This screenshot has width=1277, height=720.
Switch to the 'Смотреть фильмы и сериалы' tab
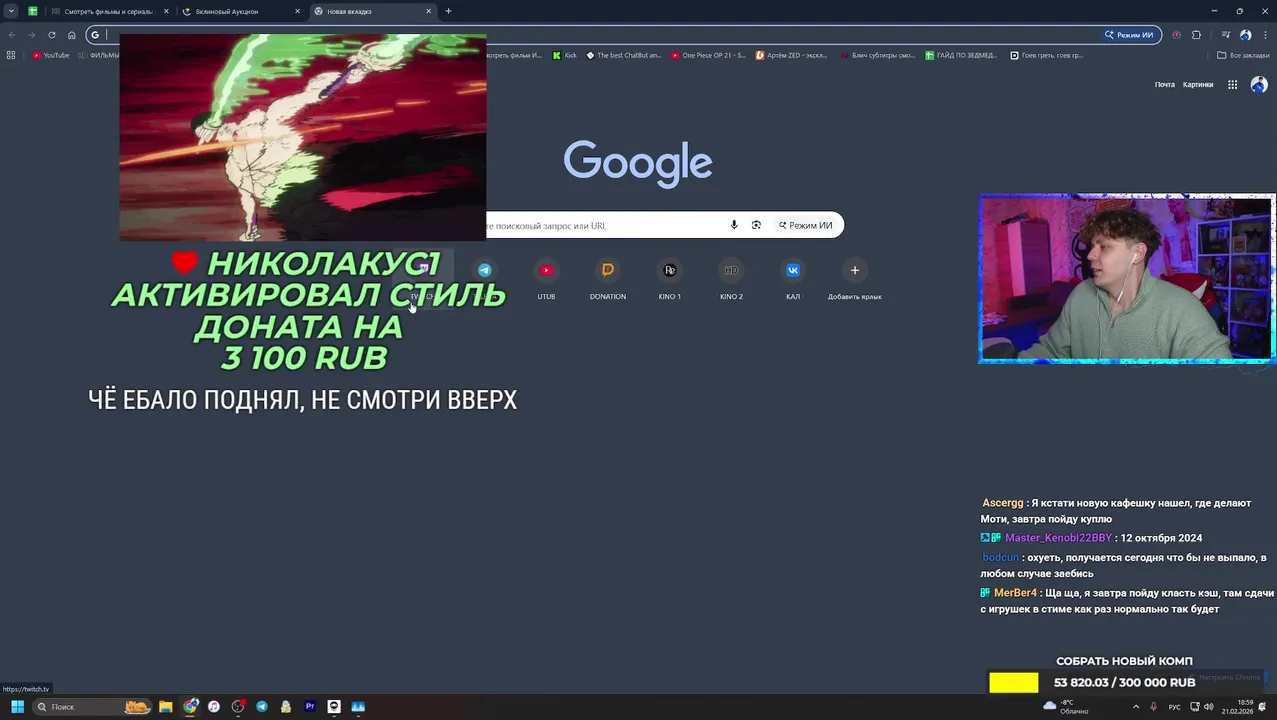point(108,11)
